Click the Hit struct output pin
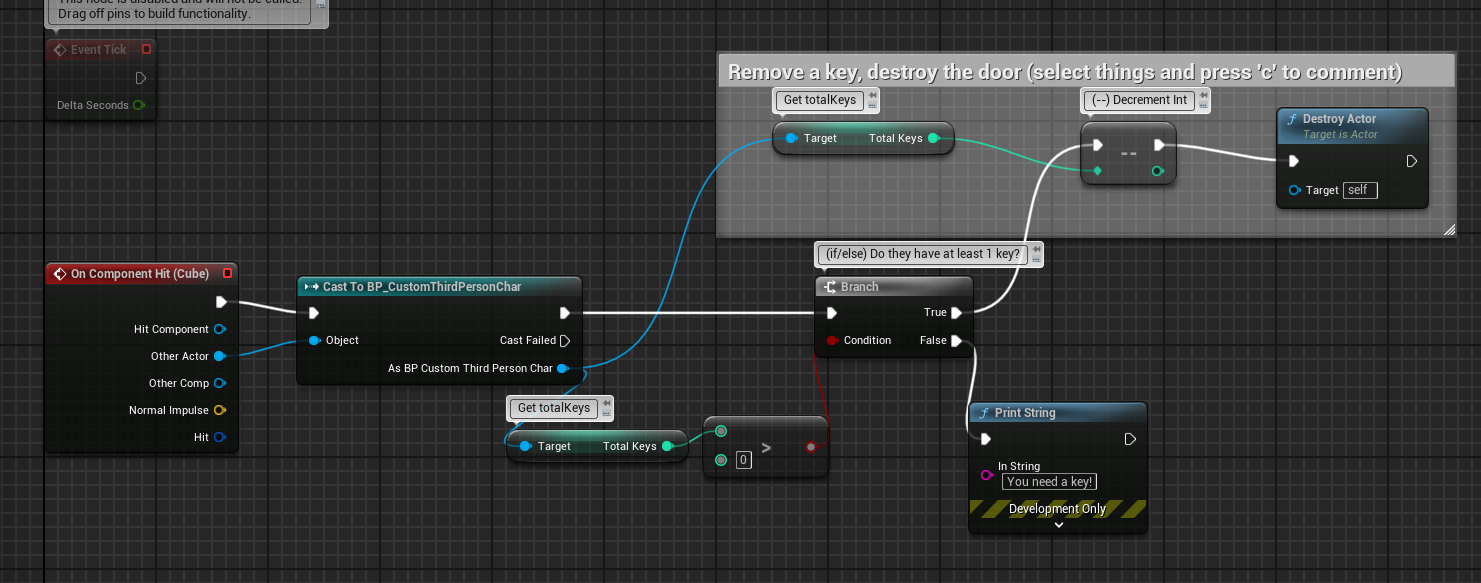Screen dimensions: 1481x583 [219, 437]
